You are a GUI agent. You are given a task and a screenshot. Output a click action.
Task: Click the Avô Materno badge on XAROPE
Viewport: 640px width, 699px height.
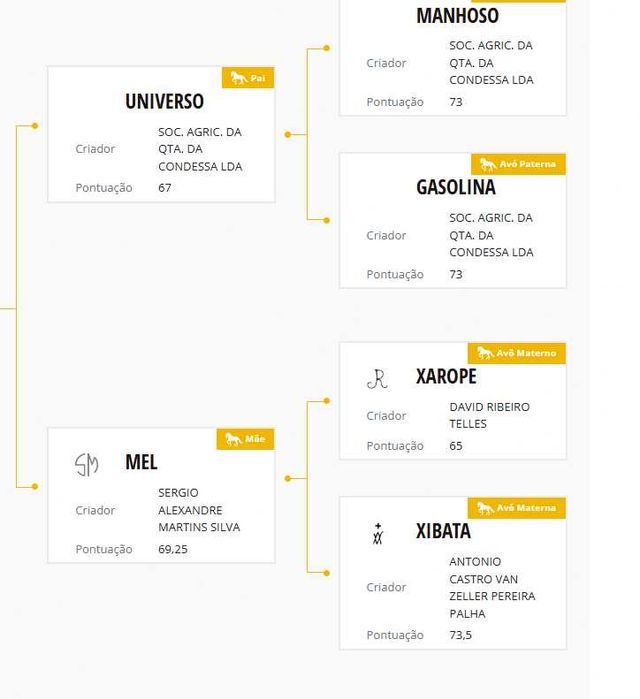coord(516,353)
